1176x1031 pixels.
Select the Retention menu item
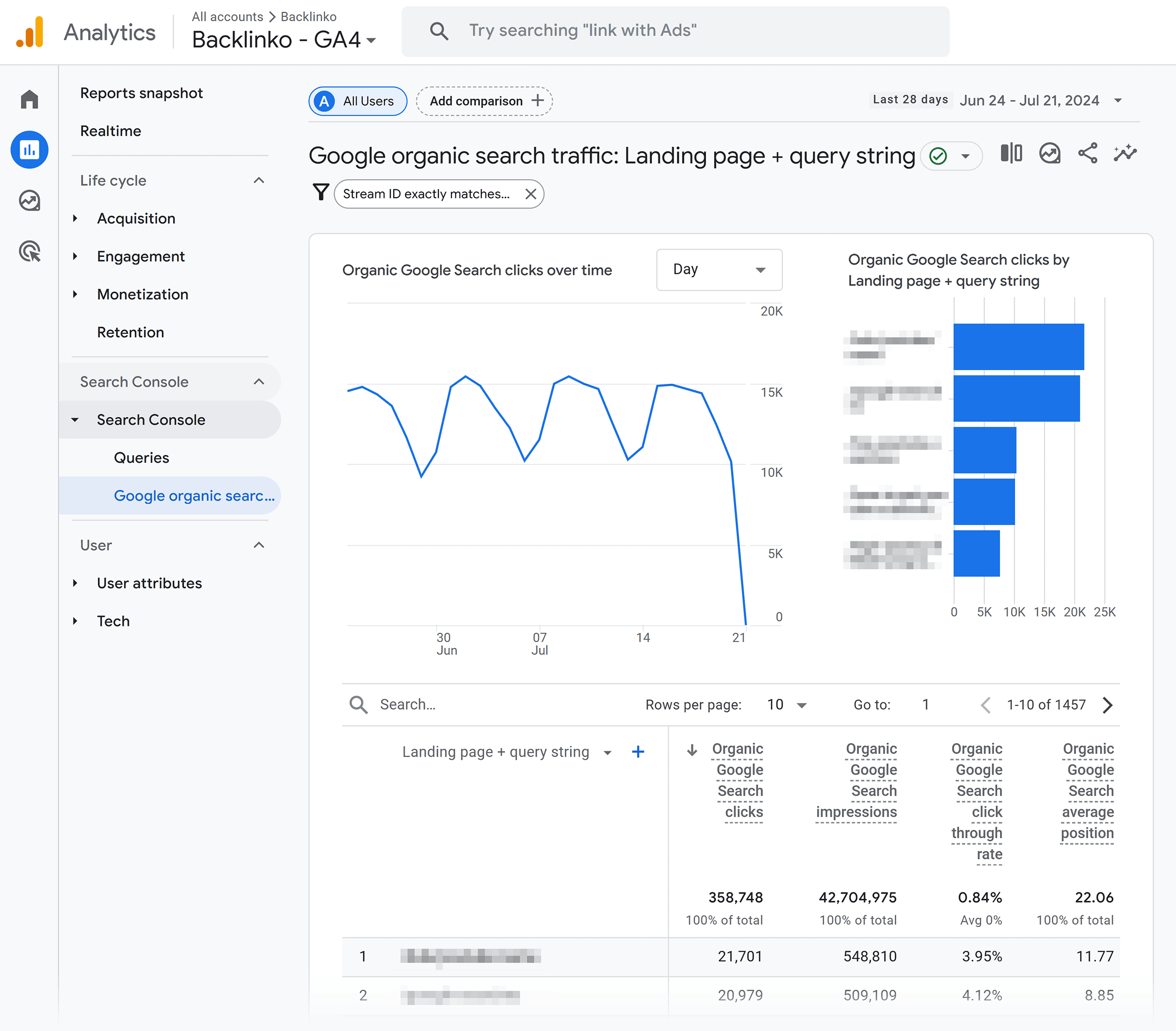click(129, 332)
